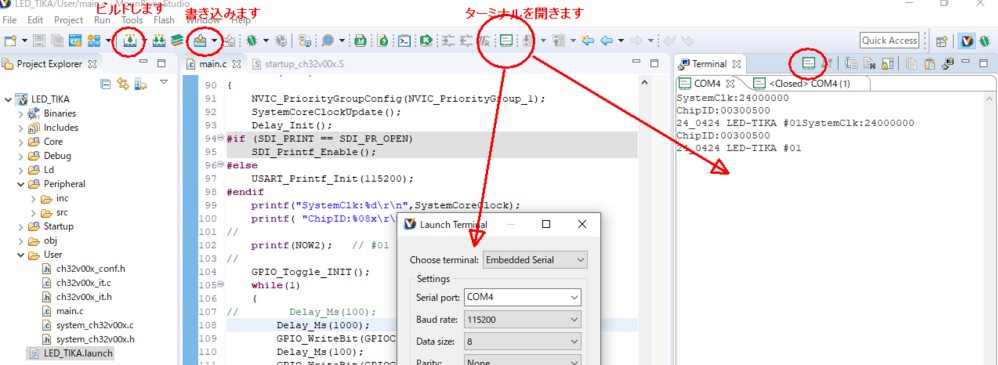This screenshot has height=365, width=998.
Task: Click the Copy icon in Terminal toolbar
Action: click(912, 64)
